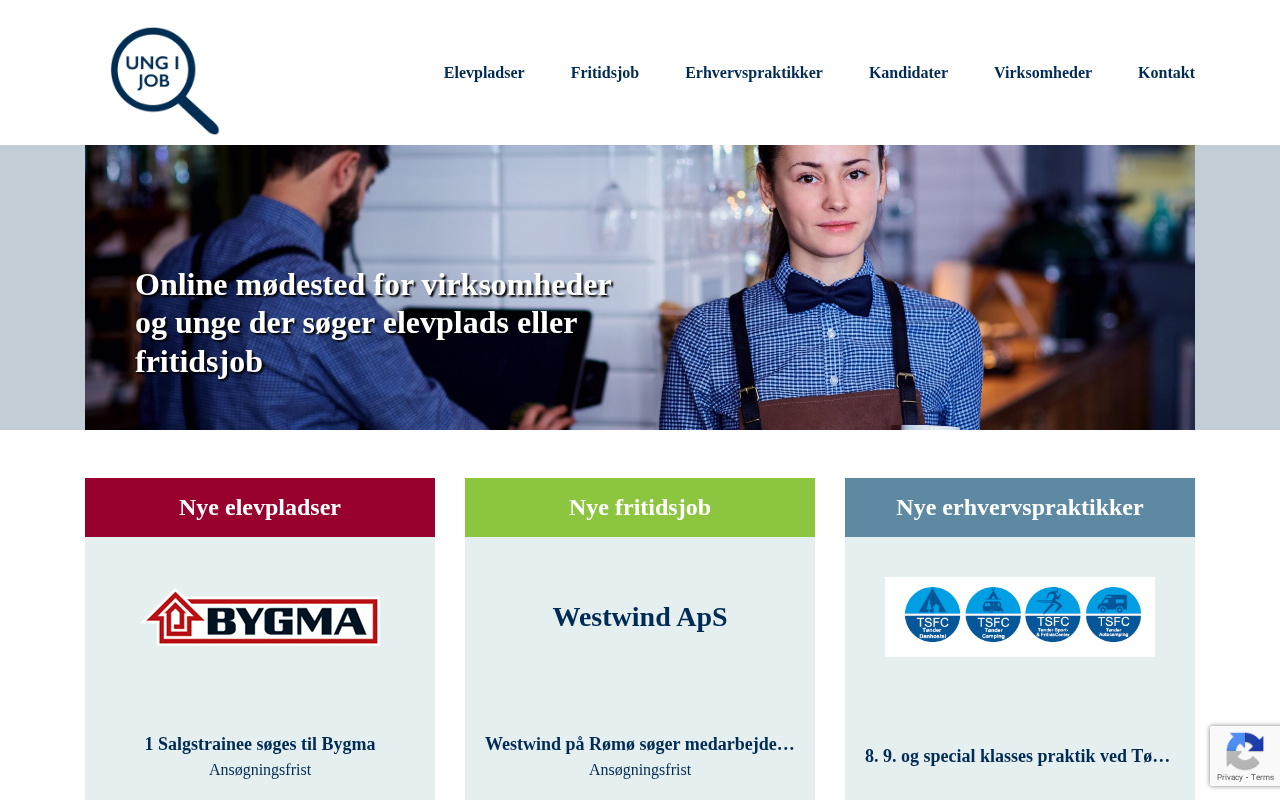1280x800 pixels.
Task: Open the Westwind på Rømø job listing
Action: click(640, 744)
